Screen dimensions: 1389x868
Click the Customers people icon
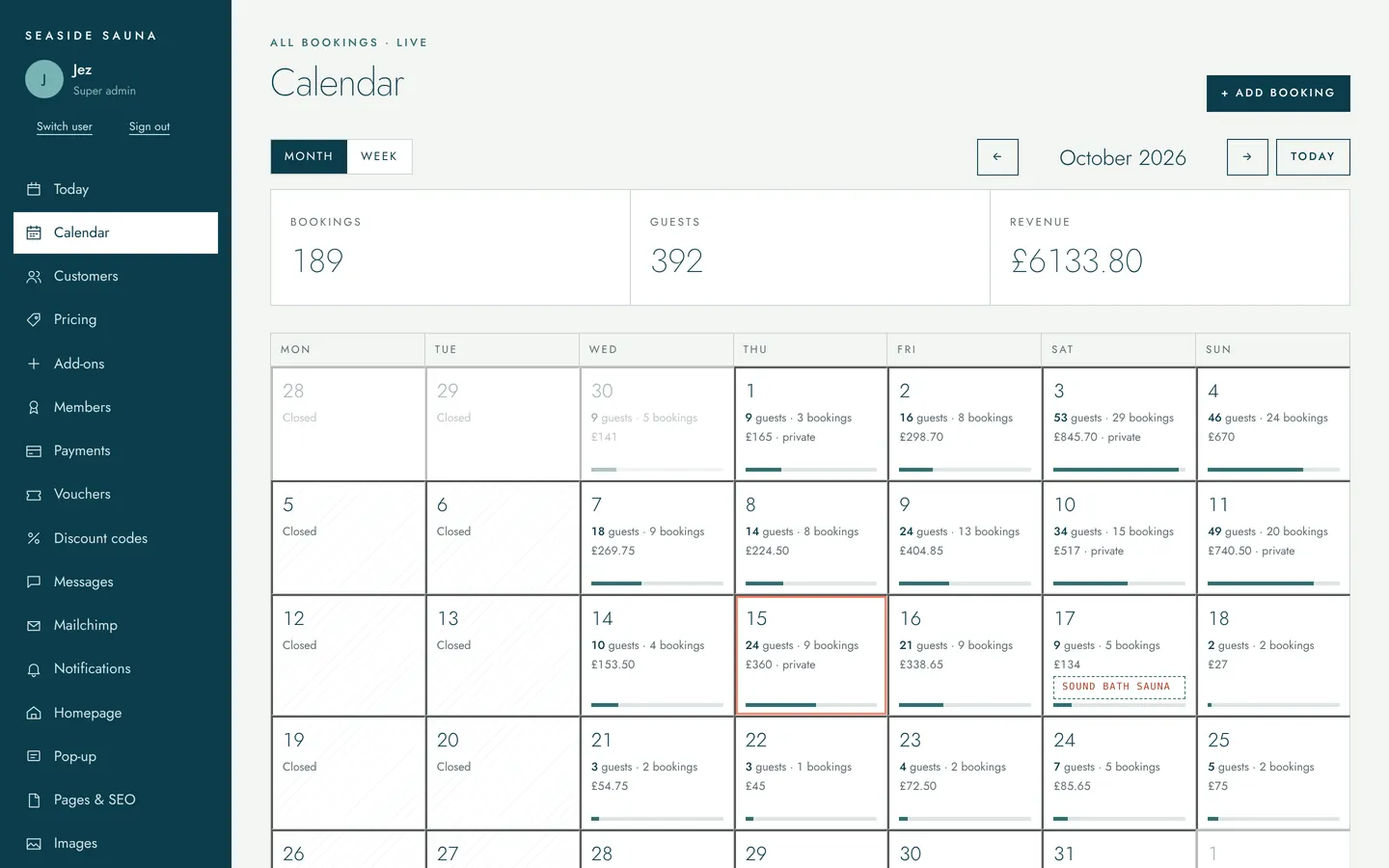34,277
